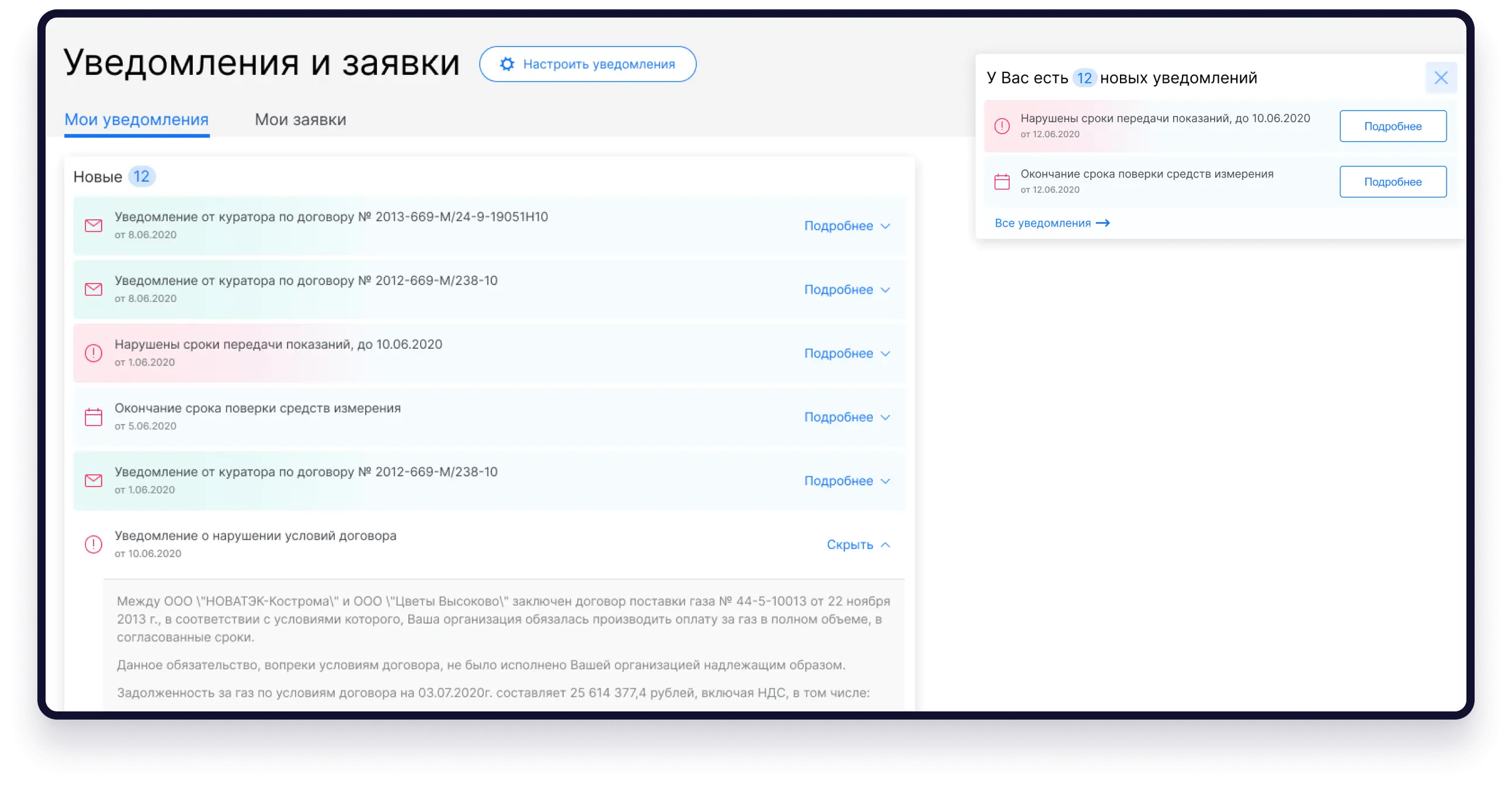Click Подробнее button for popup Нарушены сроки notice
The height and width of the screenshot is (785, 1512).
[1392, 126]
